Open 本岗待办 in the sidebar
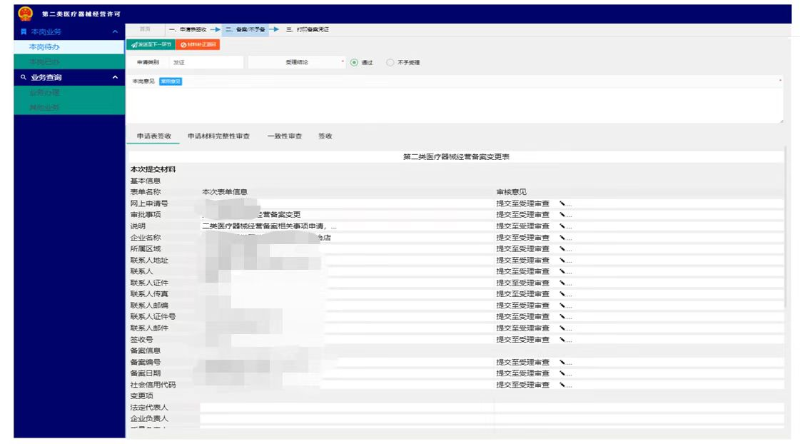The image size is (800, 444). [x=69, y=47]
